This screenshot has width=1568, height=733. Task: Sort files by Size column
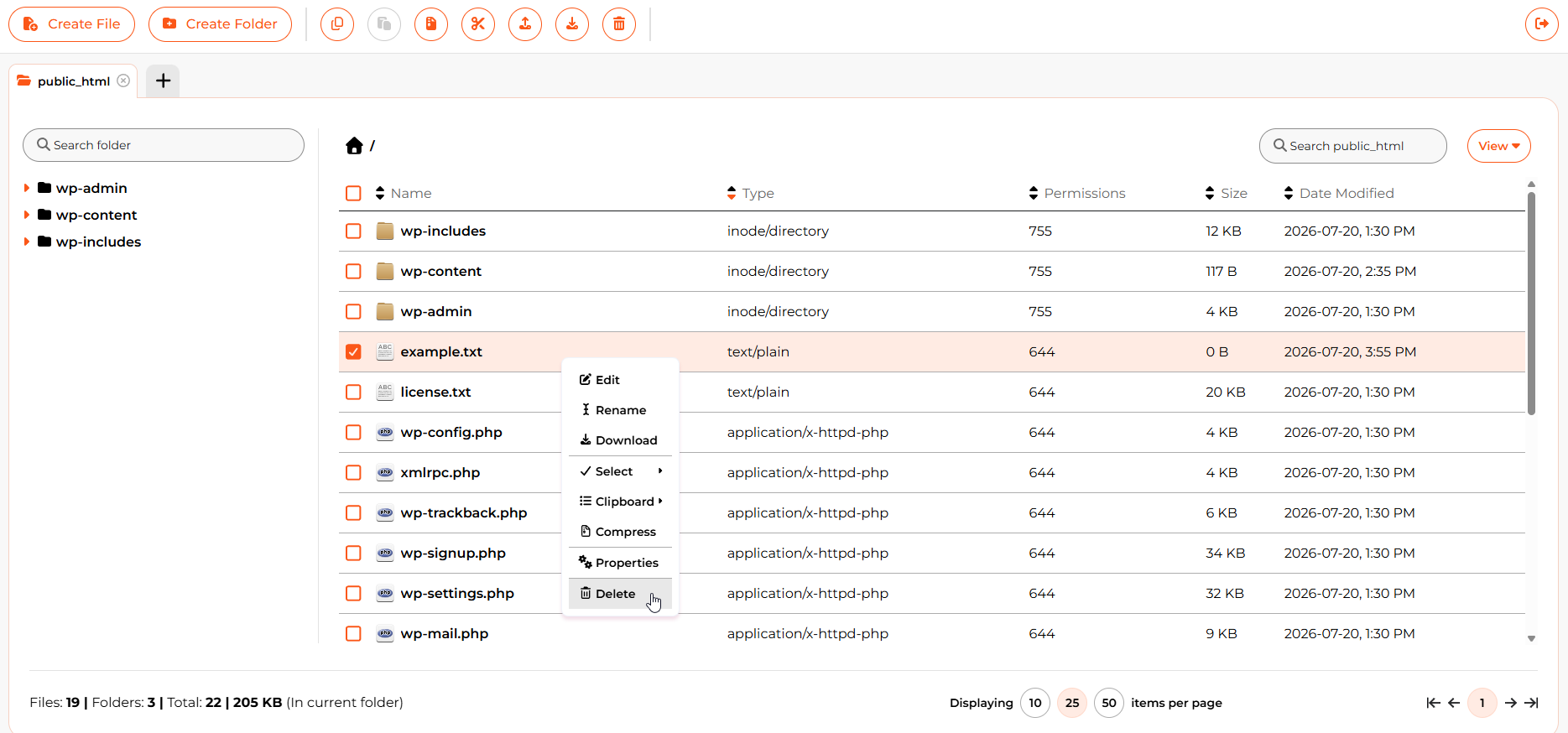click(1226, 193)
